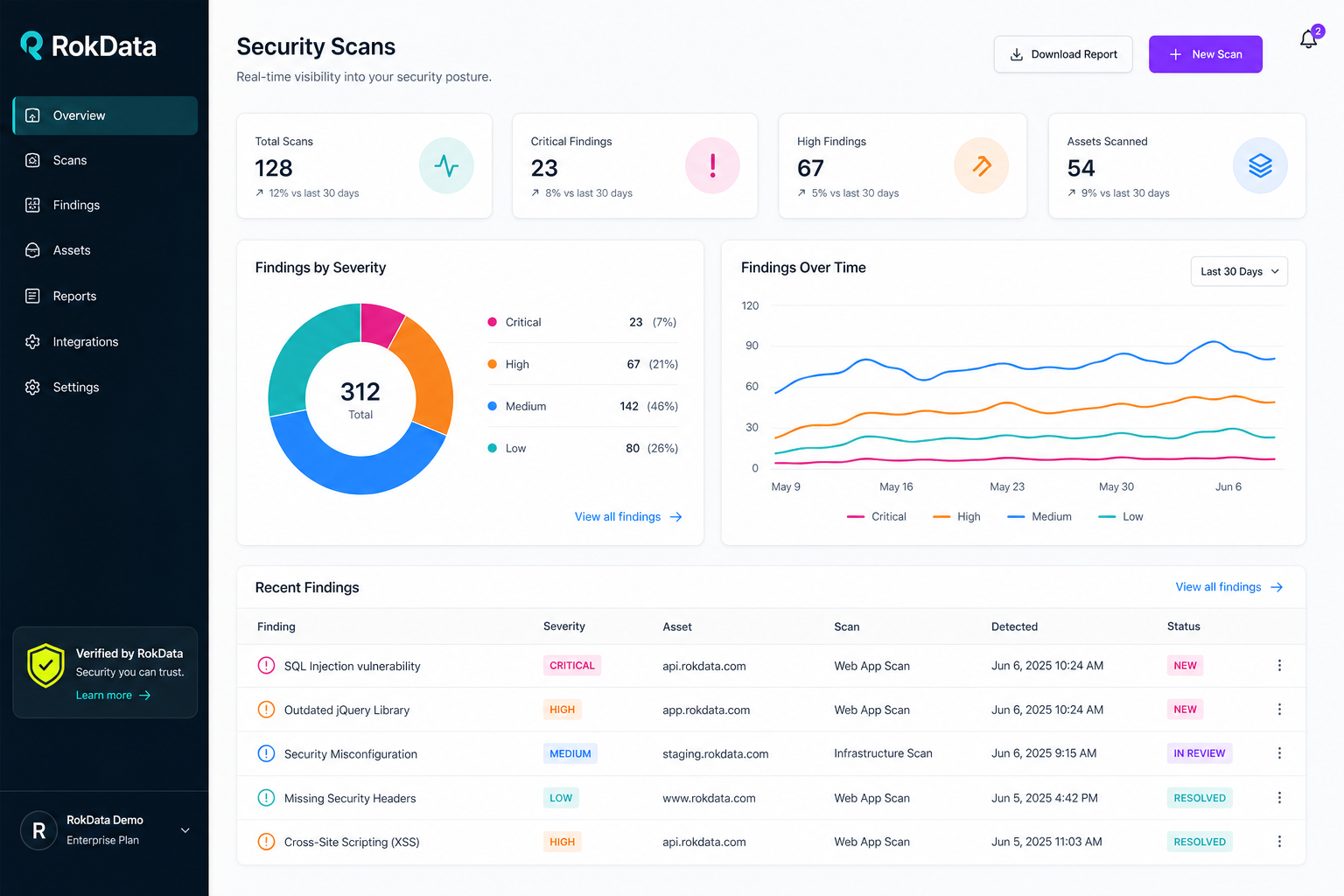Click the R avatar of RokData Demo

[38, 830]
